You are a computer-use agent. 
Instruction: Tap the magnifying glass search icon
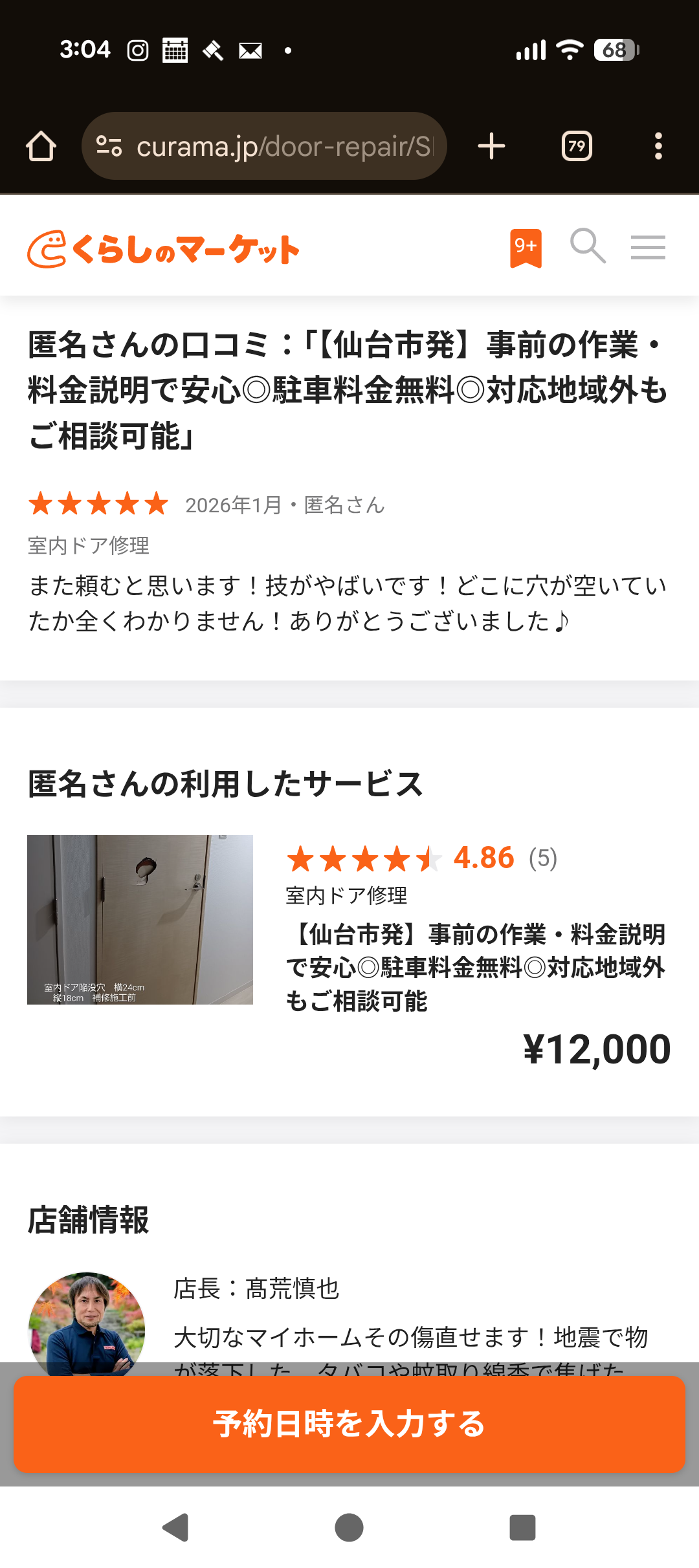[x=587, y=246]
